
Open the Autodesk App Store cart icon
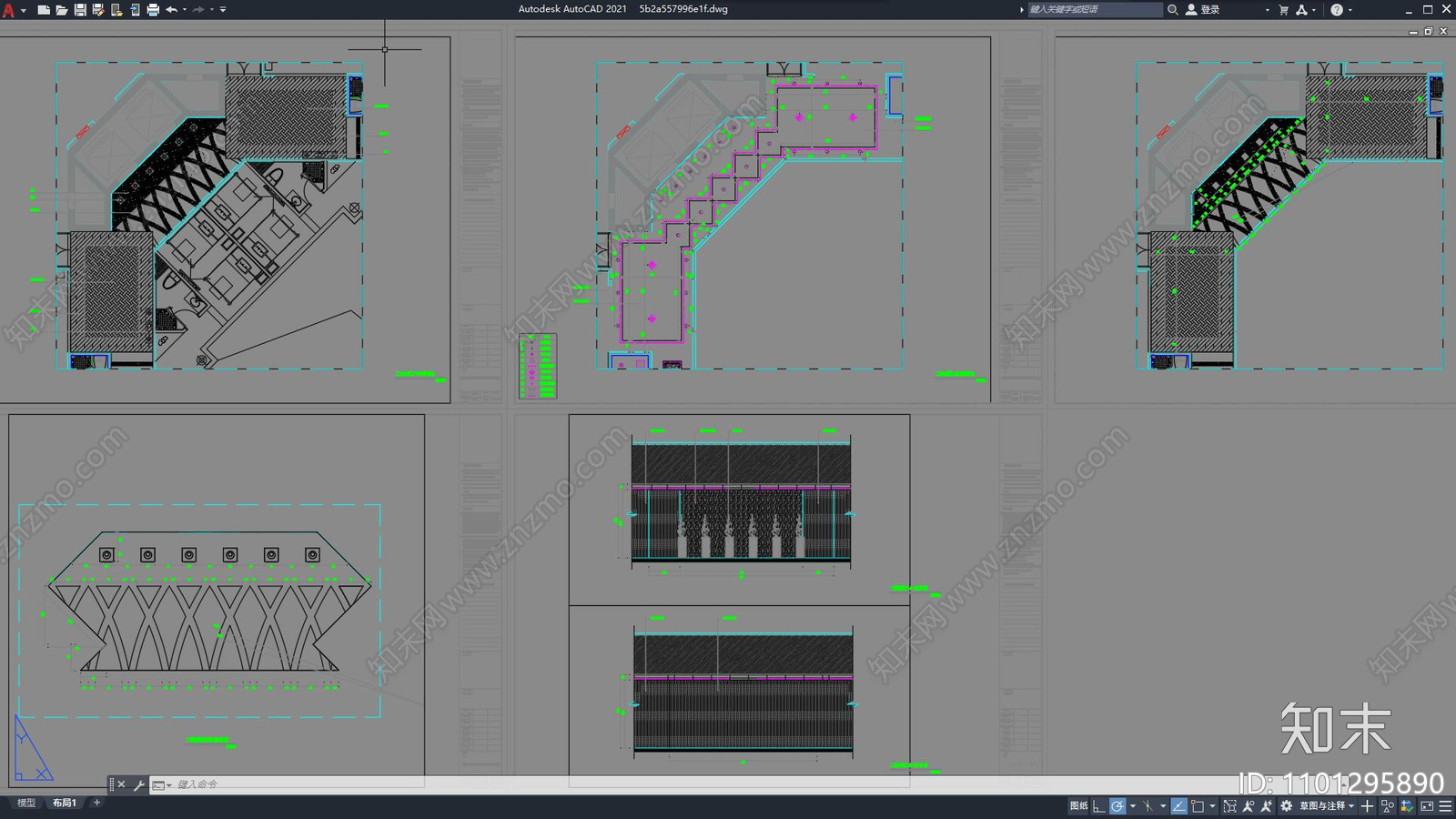(x=1284, y=9)
